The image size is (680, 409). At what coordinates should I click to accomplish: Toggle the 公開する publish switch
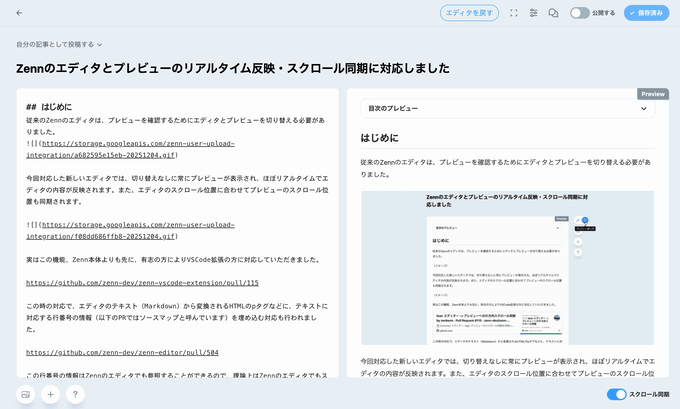tap(580, 13)
